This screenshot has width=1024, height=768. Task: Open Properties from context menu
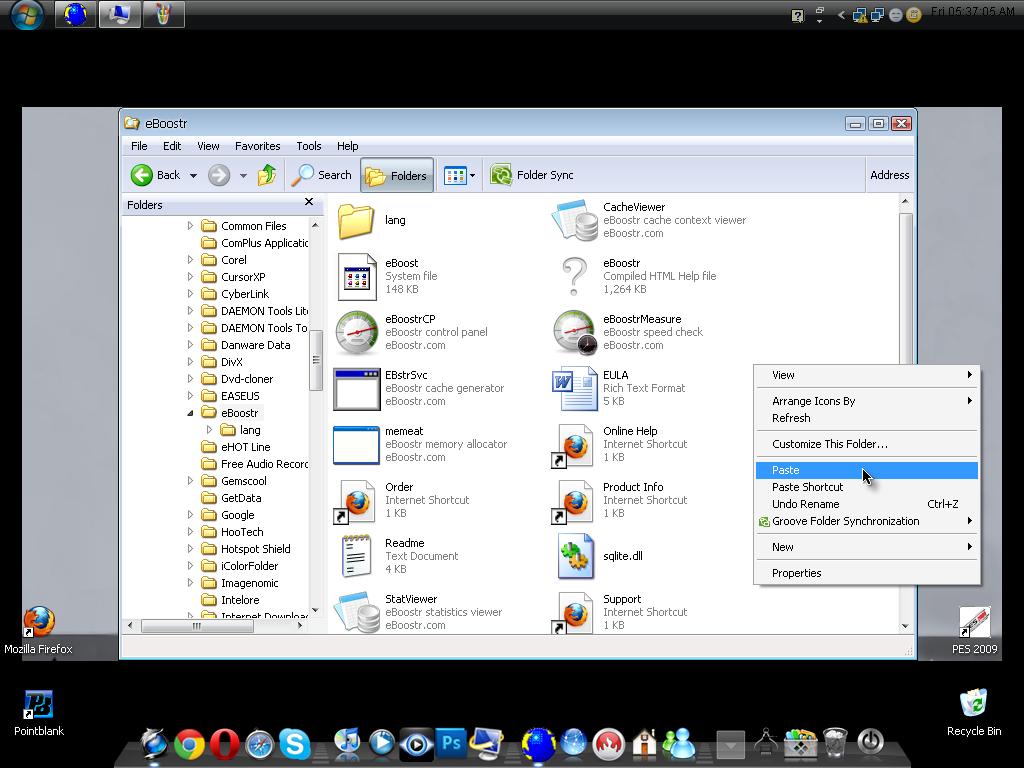coord(867,573)
